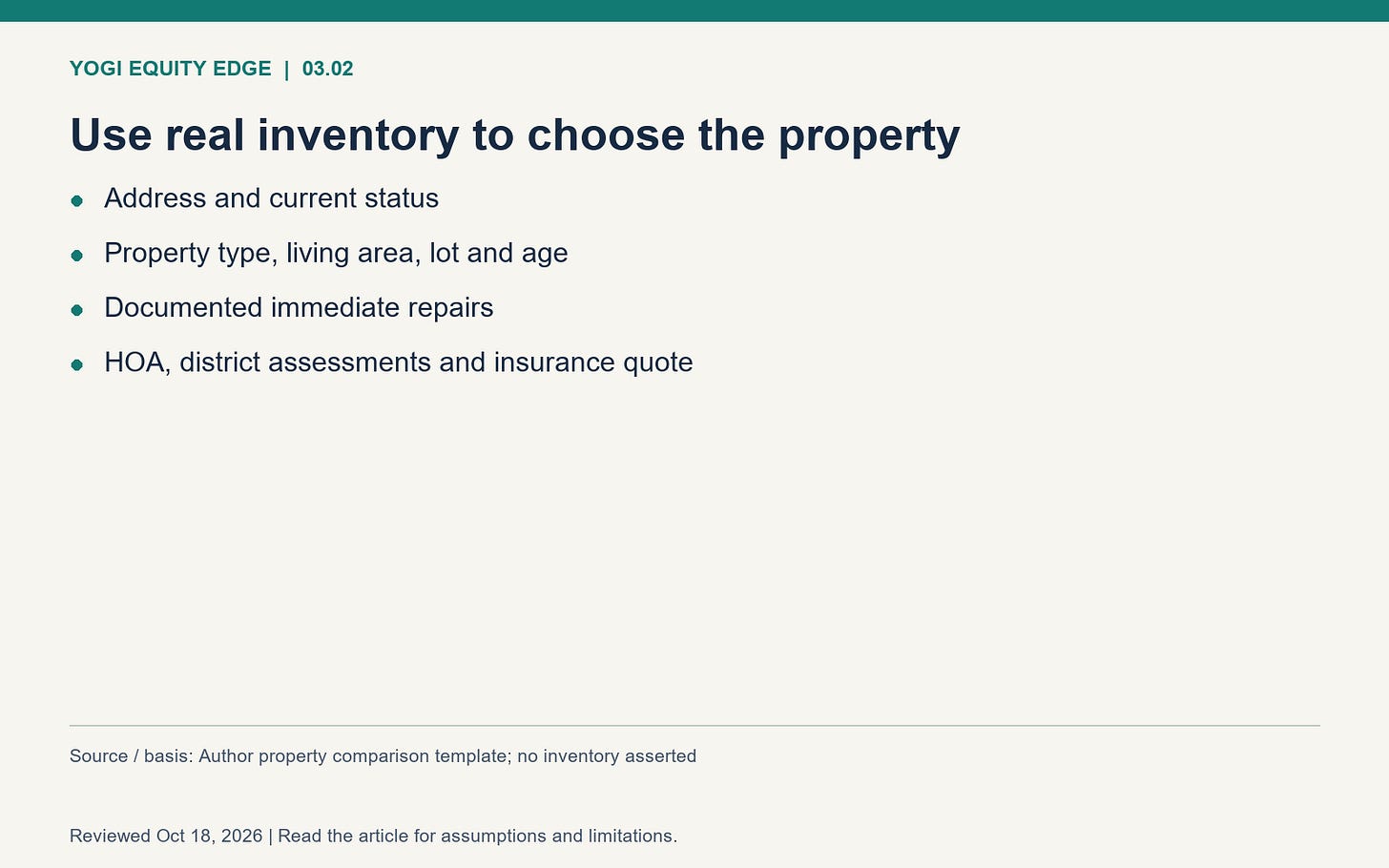Click the bullet dot beside Documented immediate repairs
Screen dimensions: 1389x868
[77, 310]
